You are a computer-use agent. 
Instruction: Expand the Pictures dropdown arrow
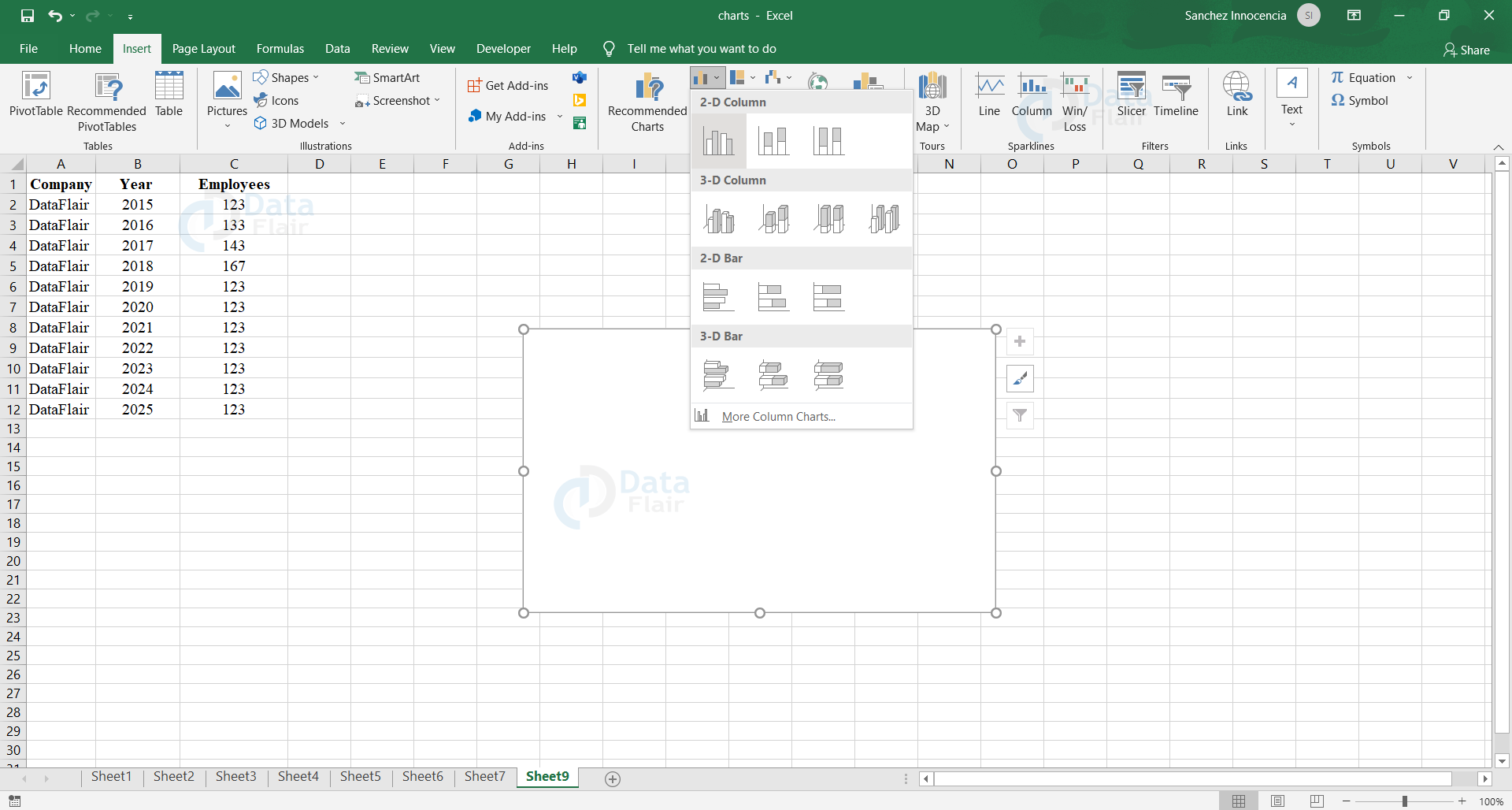click(227, 126)
